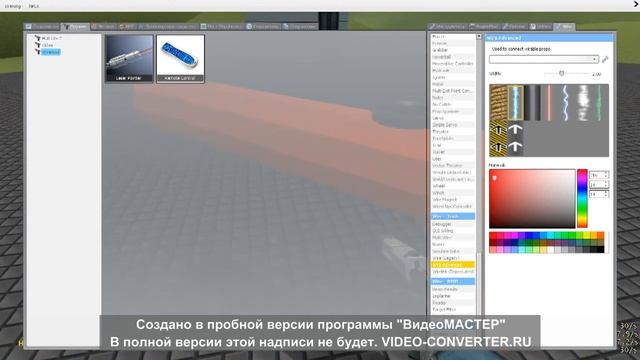Select the black palette swatch

tap(600, 249)
